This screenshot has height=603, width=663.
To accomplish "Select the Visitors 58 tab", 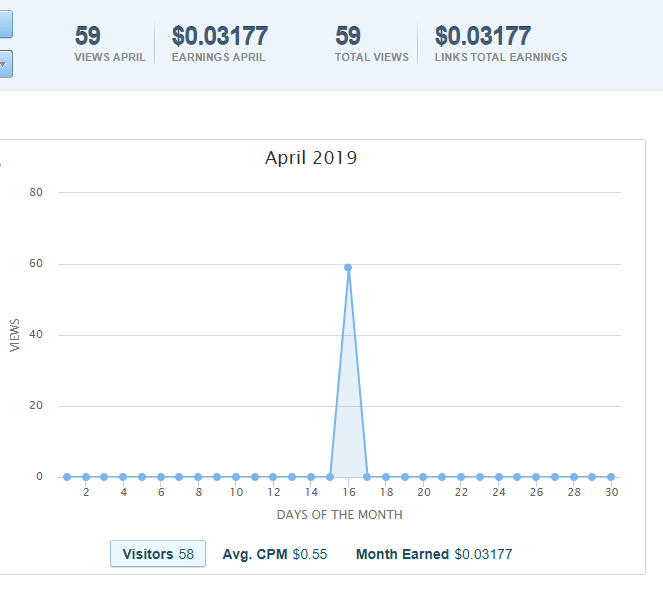I will (158, 554).
